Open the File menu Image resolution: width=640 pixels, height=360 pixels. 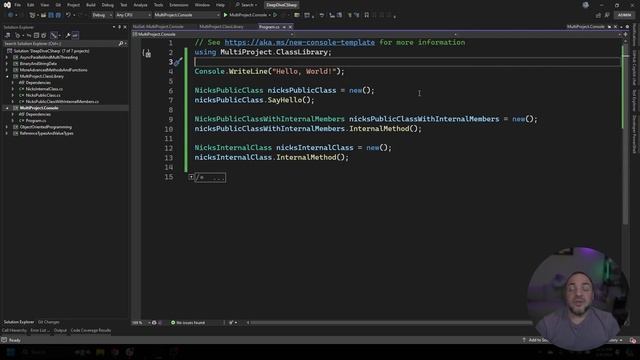point(18,5)
